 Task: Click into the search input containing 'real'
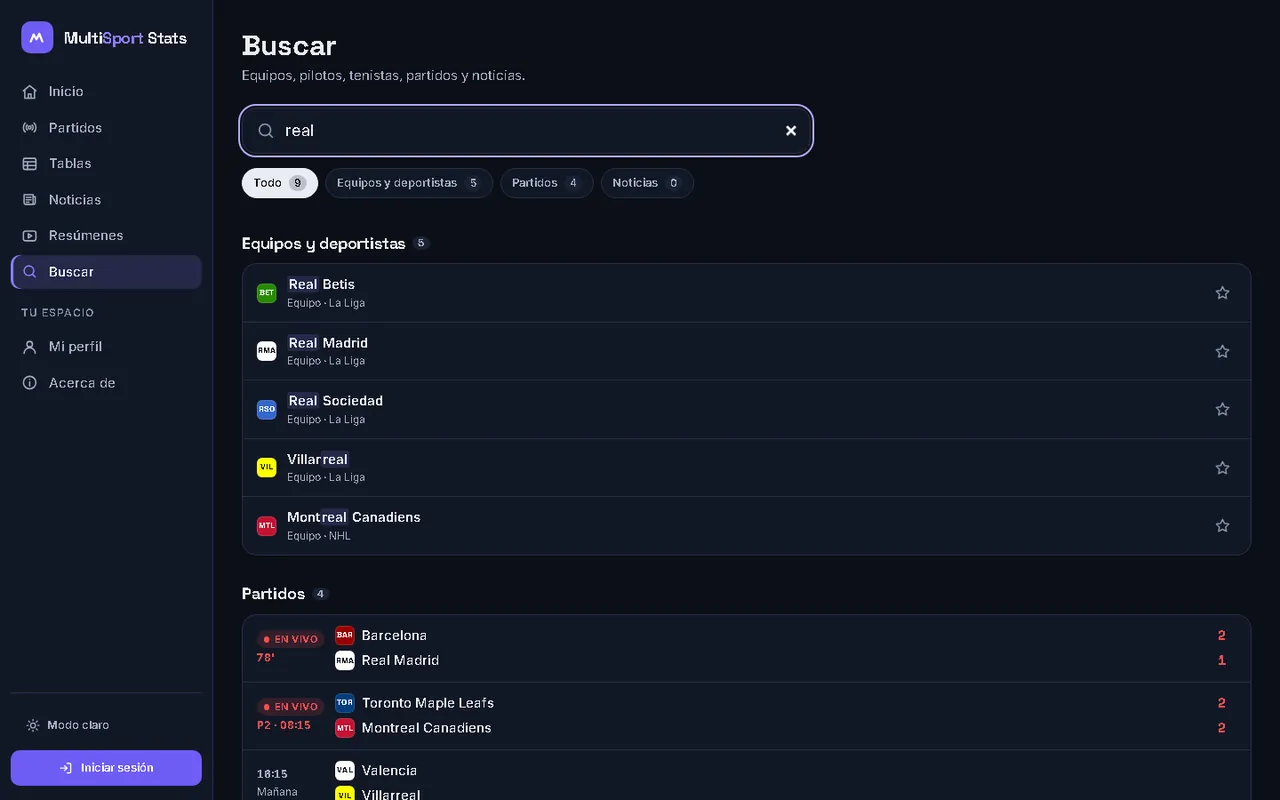pyautogui.click(x=526, y=131)
